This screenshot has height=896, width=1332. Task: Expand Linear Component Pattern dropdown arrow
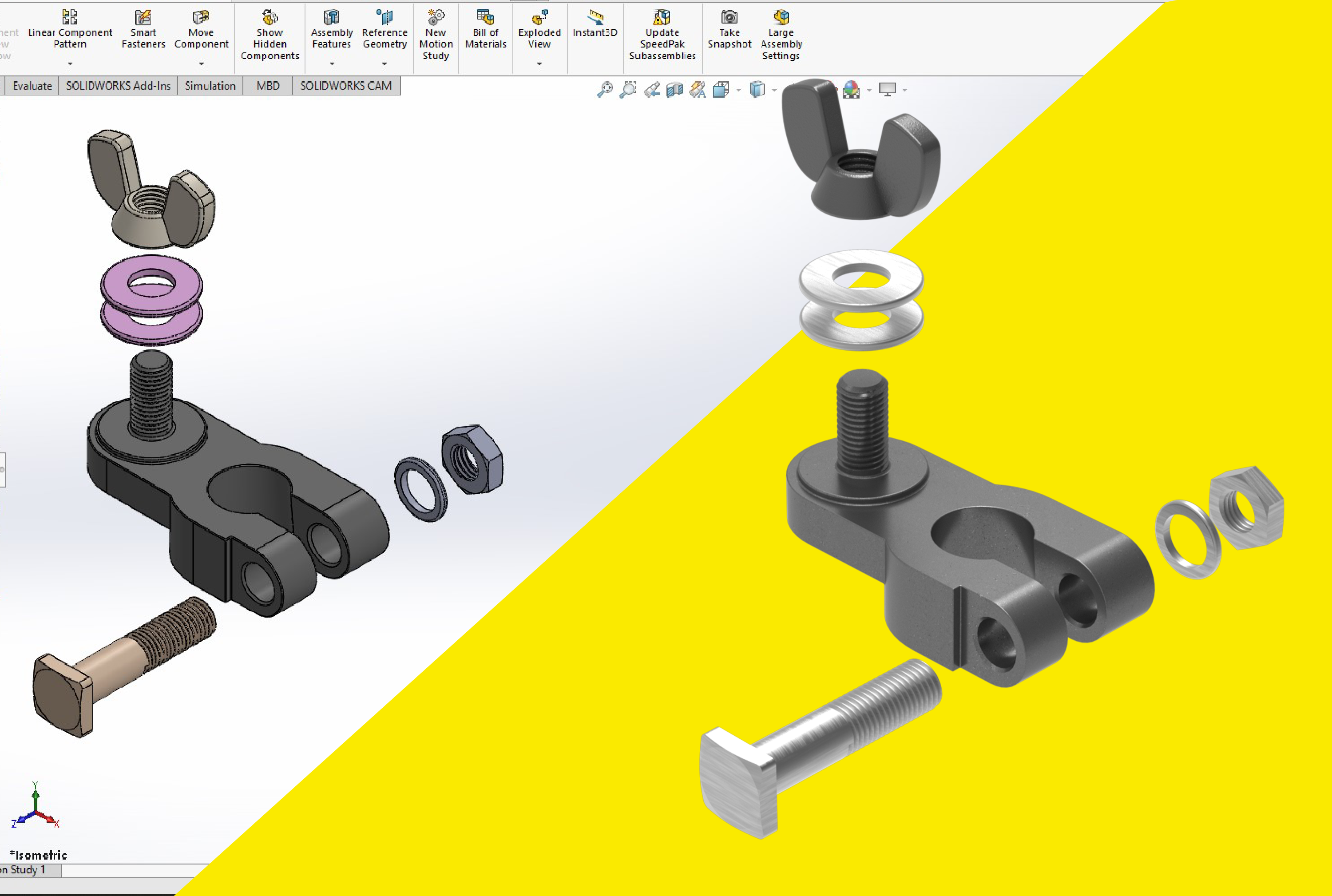pos(70,64)
